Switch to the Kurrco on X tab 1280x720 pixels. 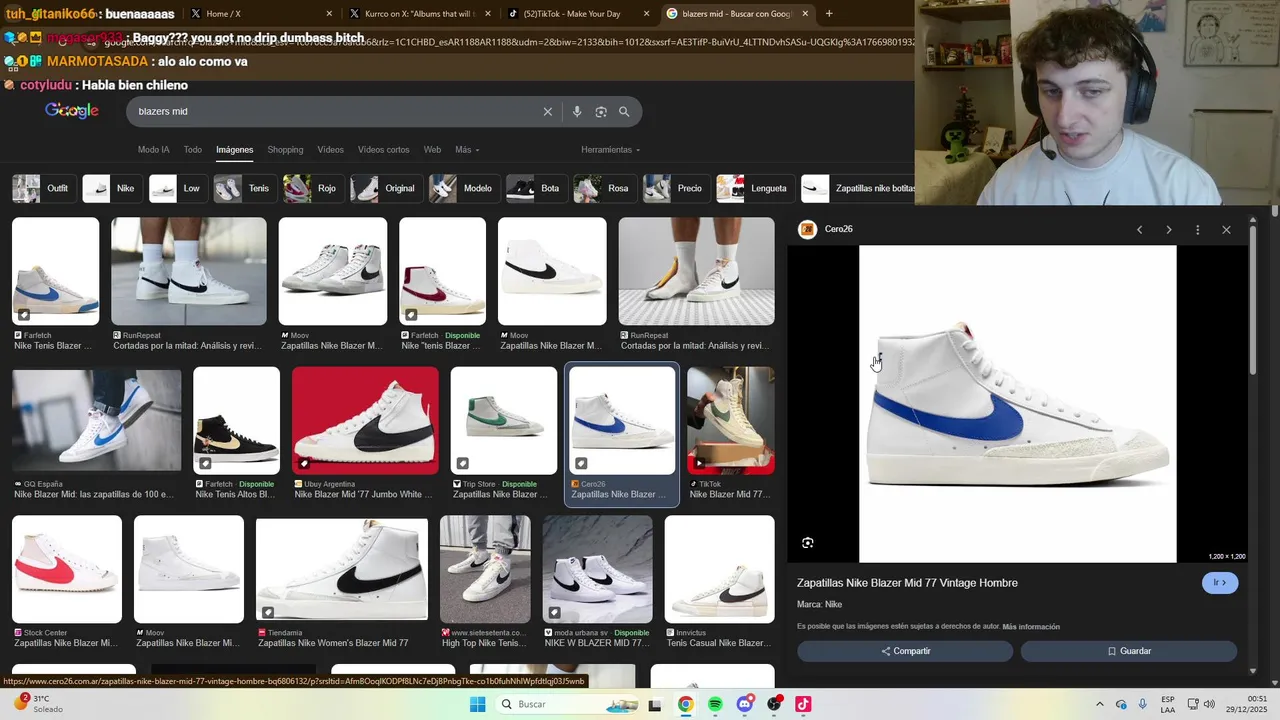tap(418, 14)
